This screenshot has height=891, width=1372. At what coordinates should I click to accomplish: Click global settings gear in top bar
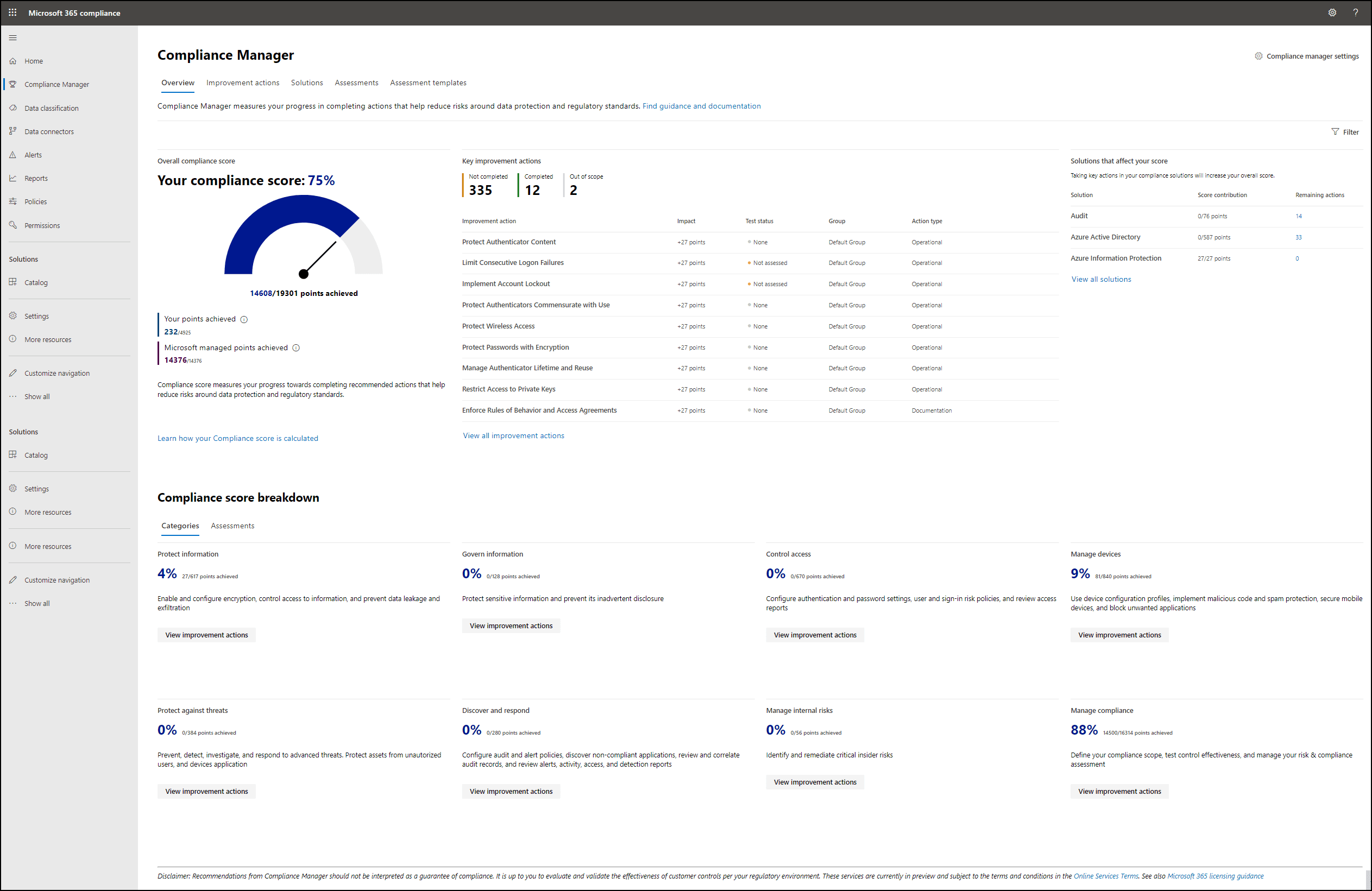click(x=1332, y=12)
